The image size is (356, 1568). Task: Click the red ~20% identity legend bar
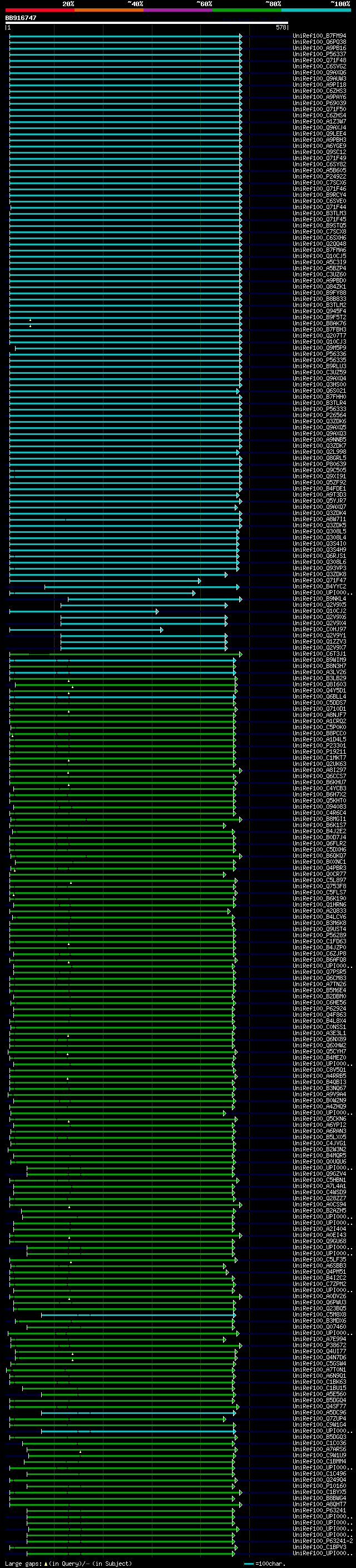[x=40, y=10]
